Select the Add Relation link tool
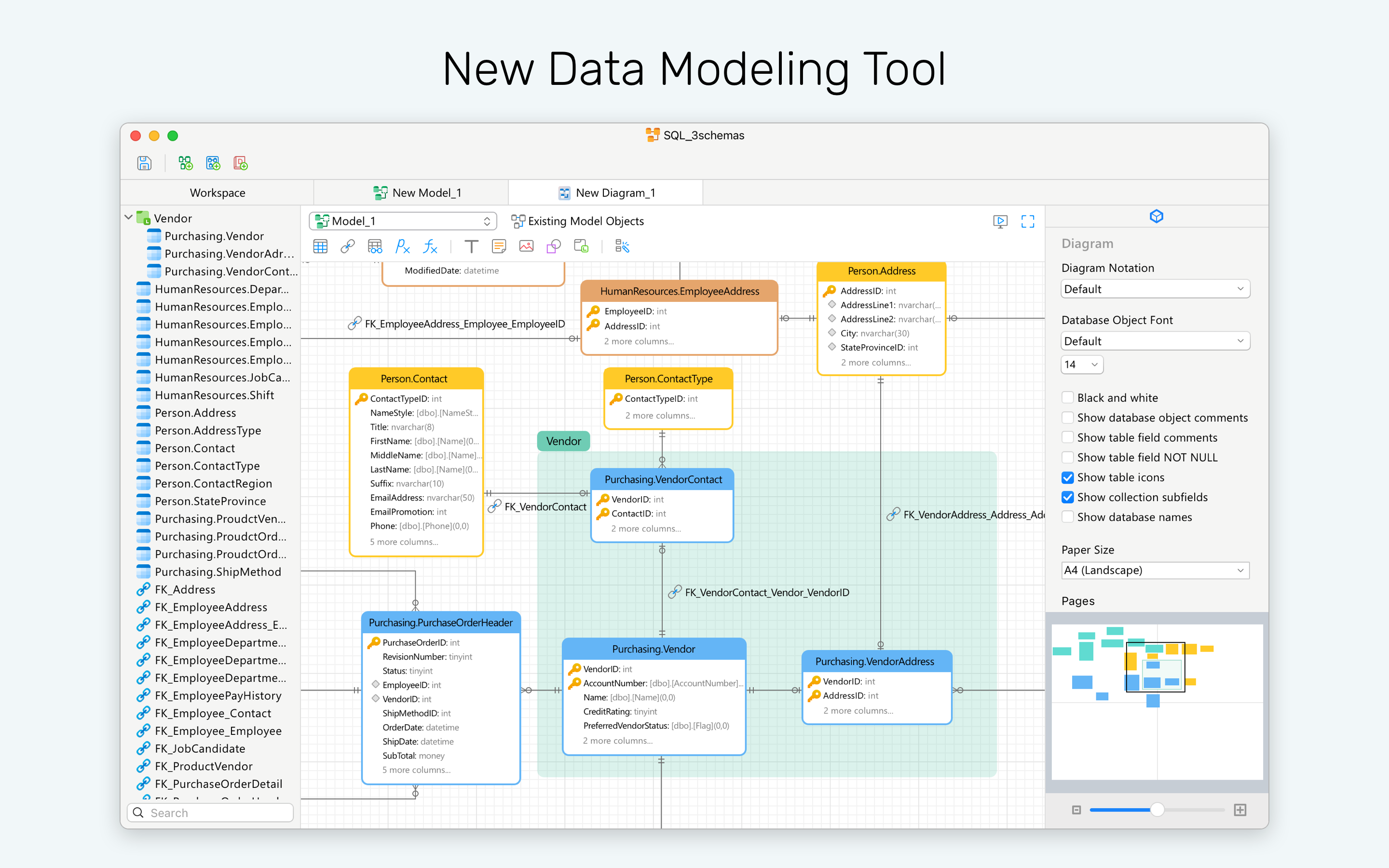The height and width of the screenshot is (868, 1389). click(347, 246)
